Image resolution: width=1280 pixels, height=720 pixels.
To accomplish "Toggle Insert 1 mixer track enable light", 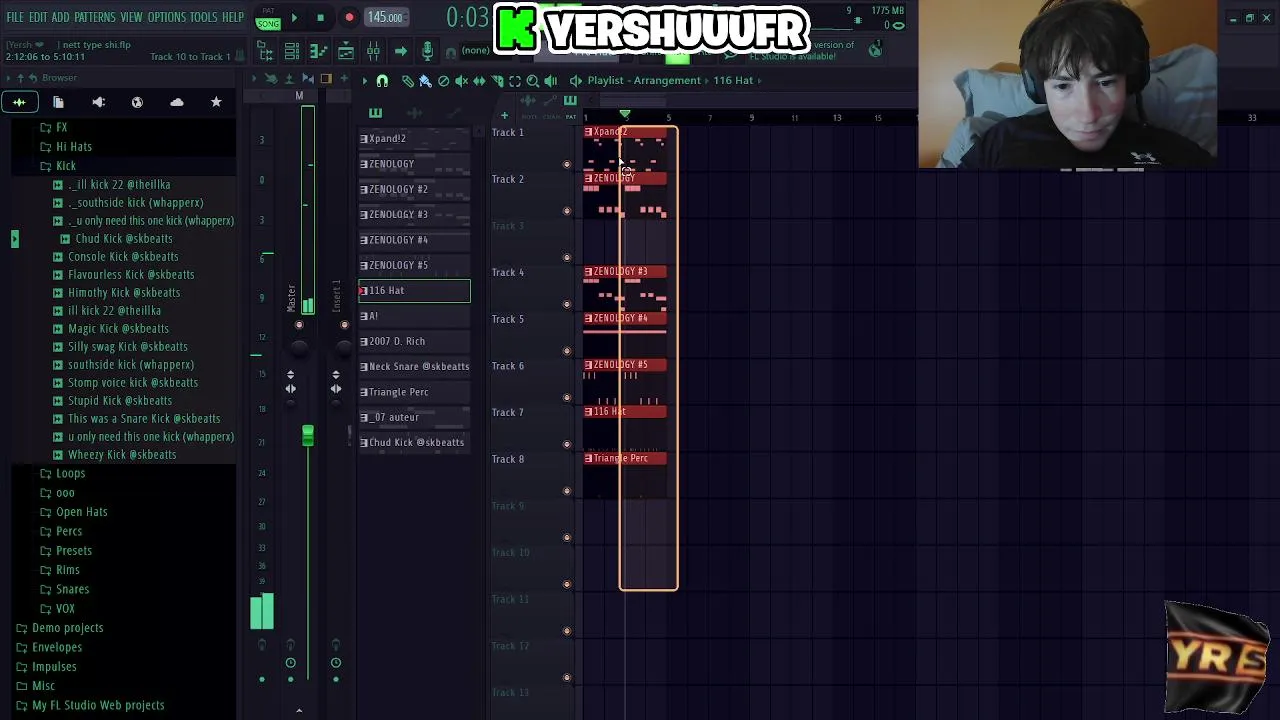I will (345, 325).
